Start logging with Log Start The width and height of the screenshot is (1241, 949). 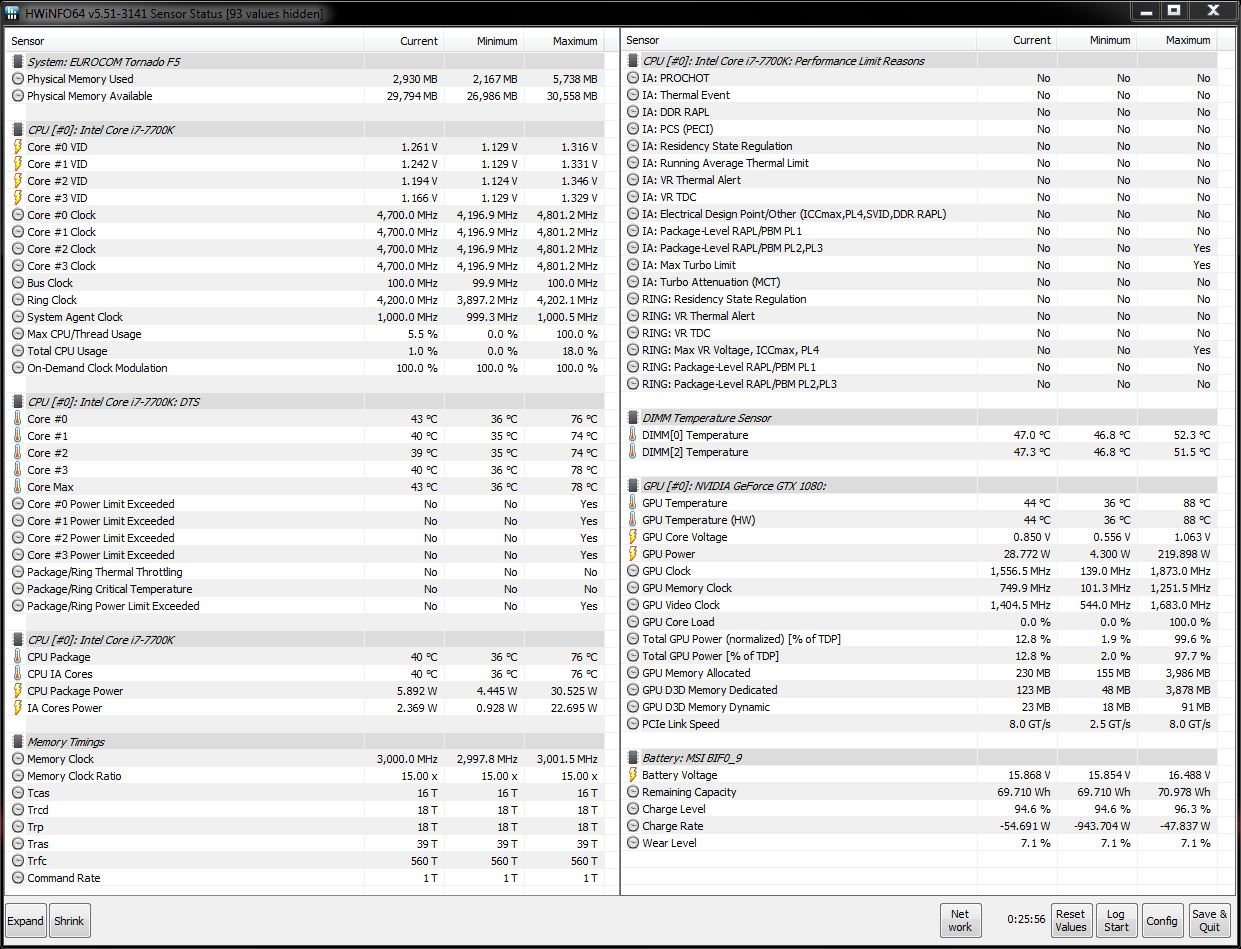click(x=1116, y=920)
